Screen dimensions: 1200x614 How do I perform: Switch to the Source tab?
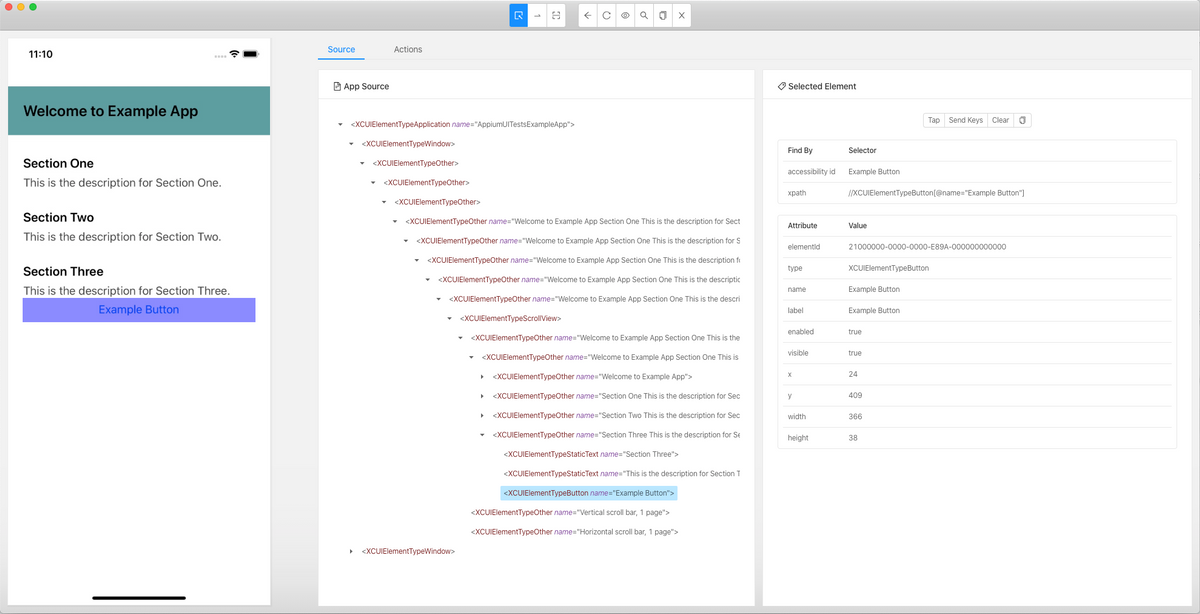pos(341,49)
